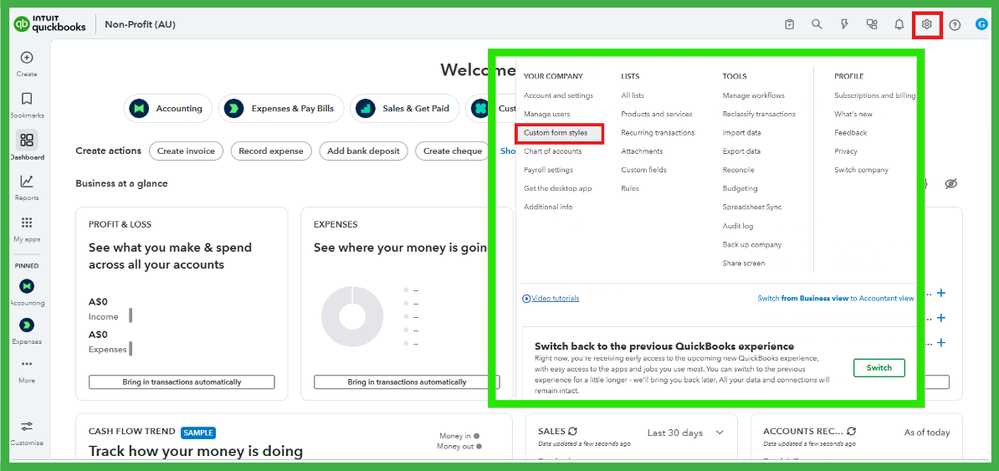Image resolution: width=999 pixels, height=471 pixels.
Task: Open Manage workflows
Action: (753, 96)
